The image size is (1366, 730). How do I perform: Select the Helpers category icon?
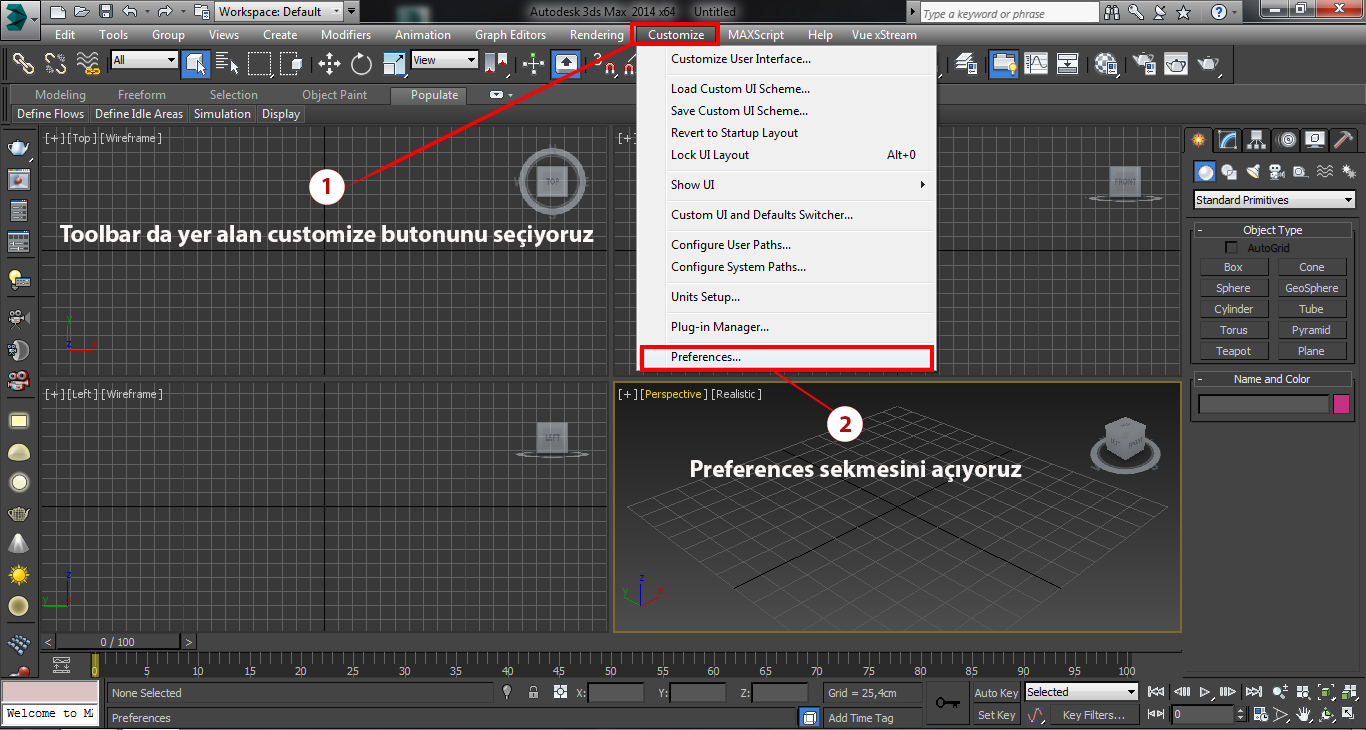click(x=1300, y=172)
